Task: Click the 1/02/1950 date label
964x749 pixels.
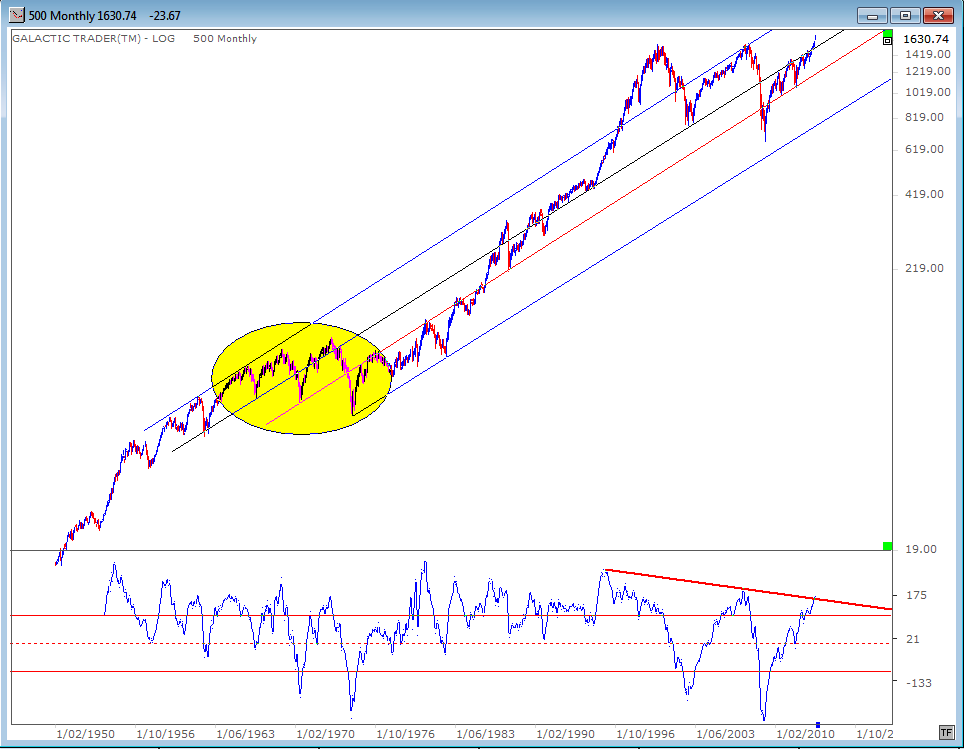Action: click(85, 734)
